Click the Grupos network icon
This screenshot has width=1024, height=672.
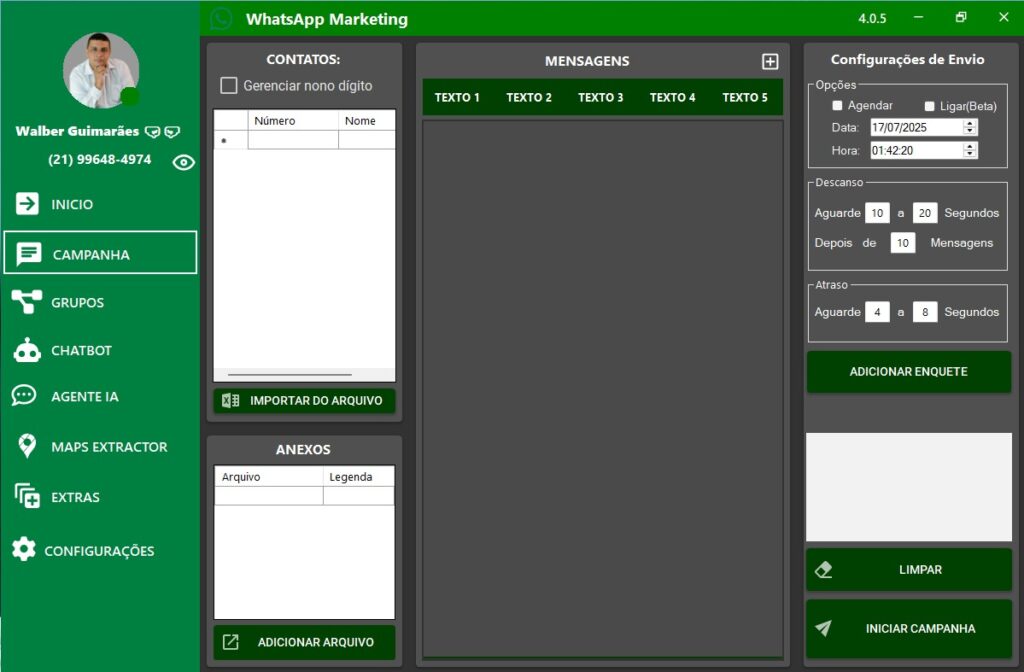[27, 302]
